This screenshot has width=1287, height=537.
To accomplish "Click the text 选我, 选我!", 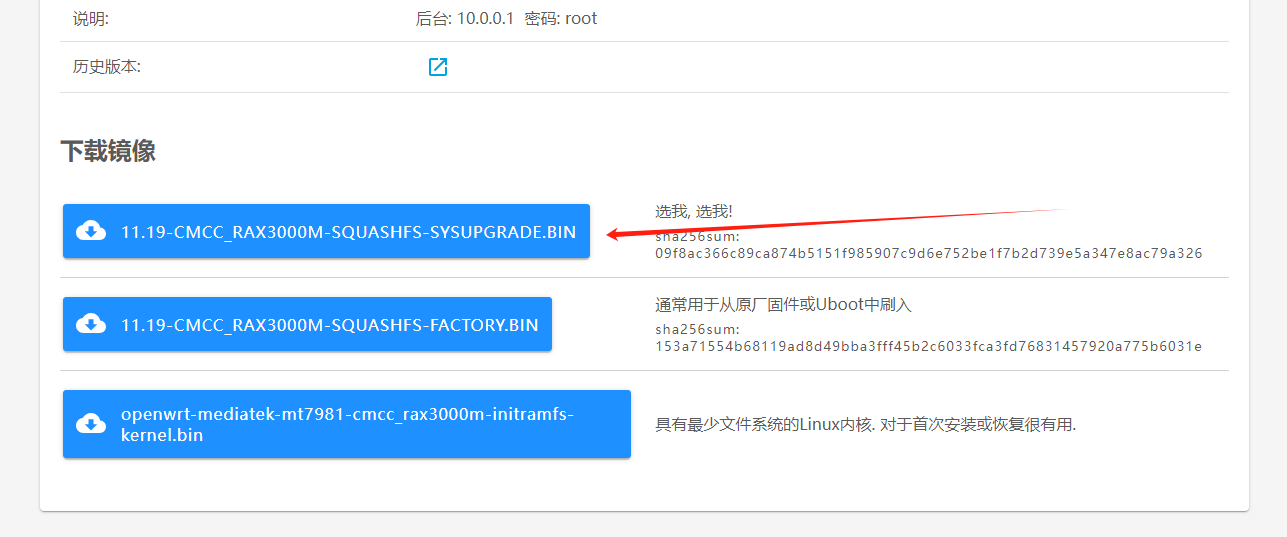I will tap(694, 212).
